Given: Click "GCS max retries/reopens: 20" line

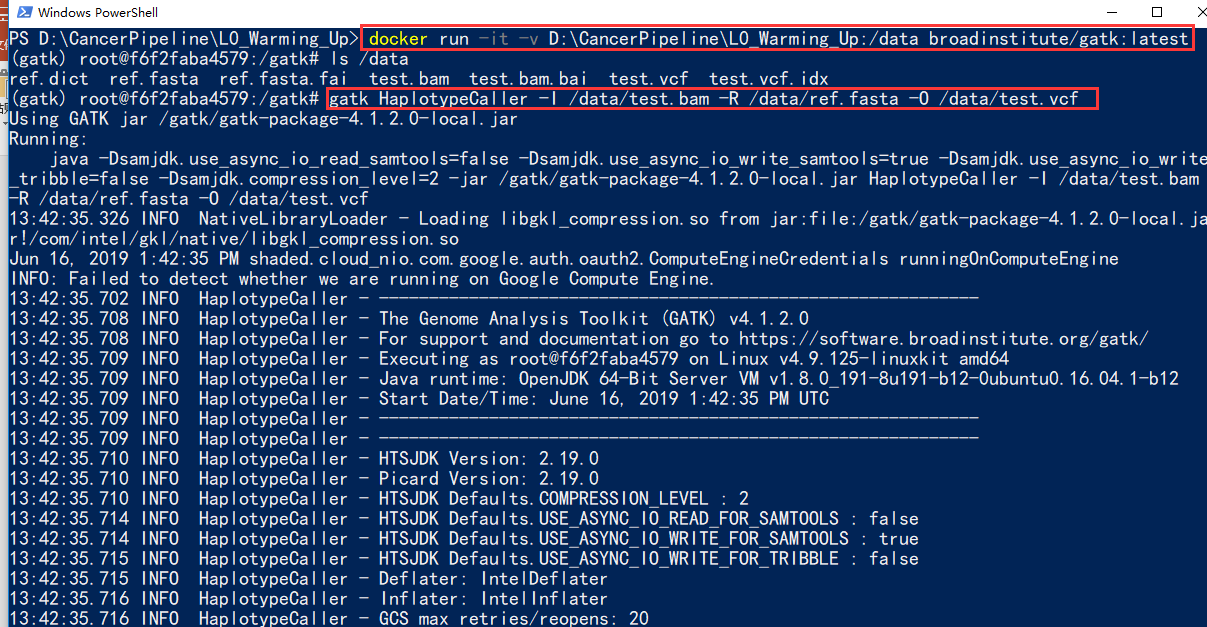Looking at the screenshot, I should click(x=514, y=618).
